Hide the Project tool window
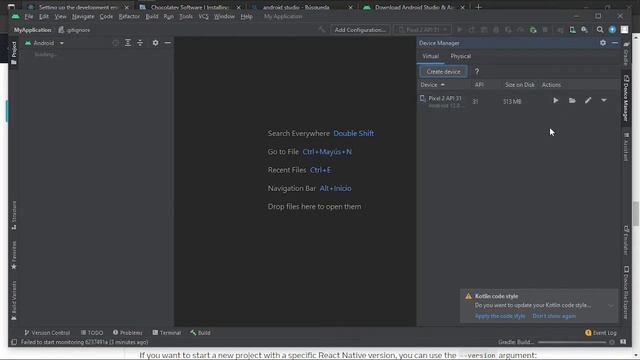640x360 pixels. click(167, 43)
